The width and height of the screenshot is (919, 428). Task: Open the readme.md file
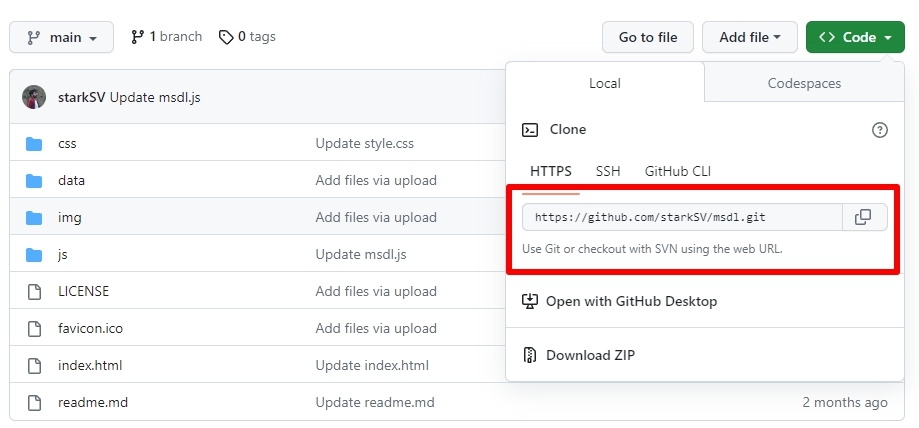pyautogui.click(x=93, y=403)
